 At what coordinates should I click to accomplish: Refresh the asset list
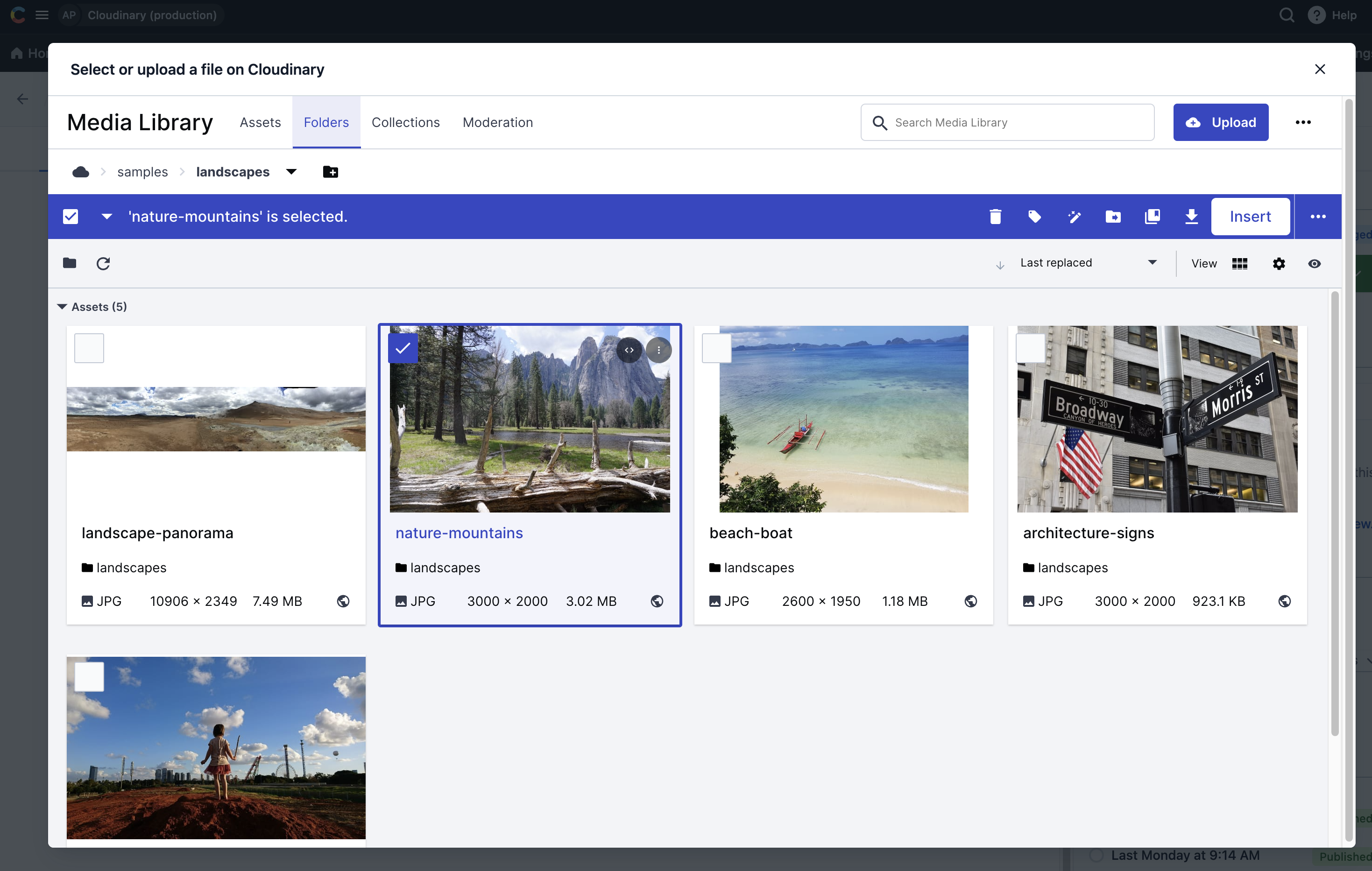point(103,263)
